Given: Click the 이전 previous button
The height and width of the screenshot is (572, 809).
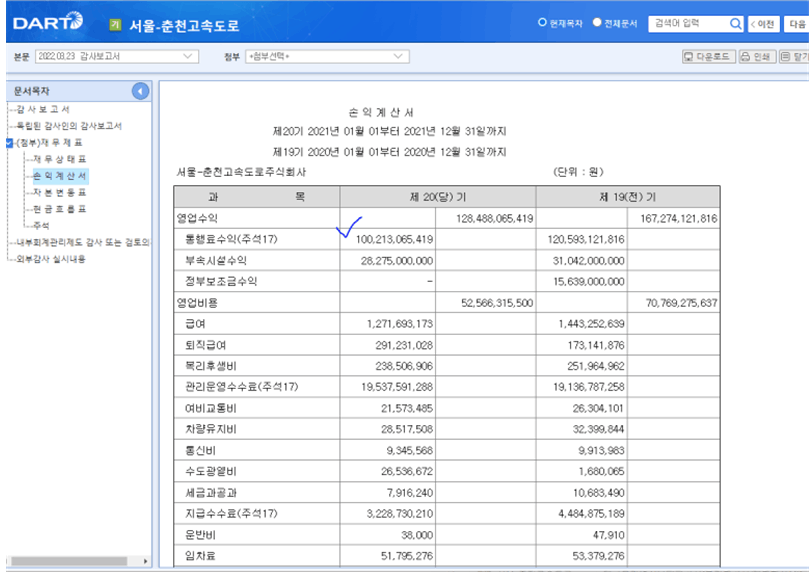Looking at the screenshot, I should coord(764,24).
